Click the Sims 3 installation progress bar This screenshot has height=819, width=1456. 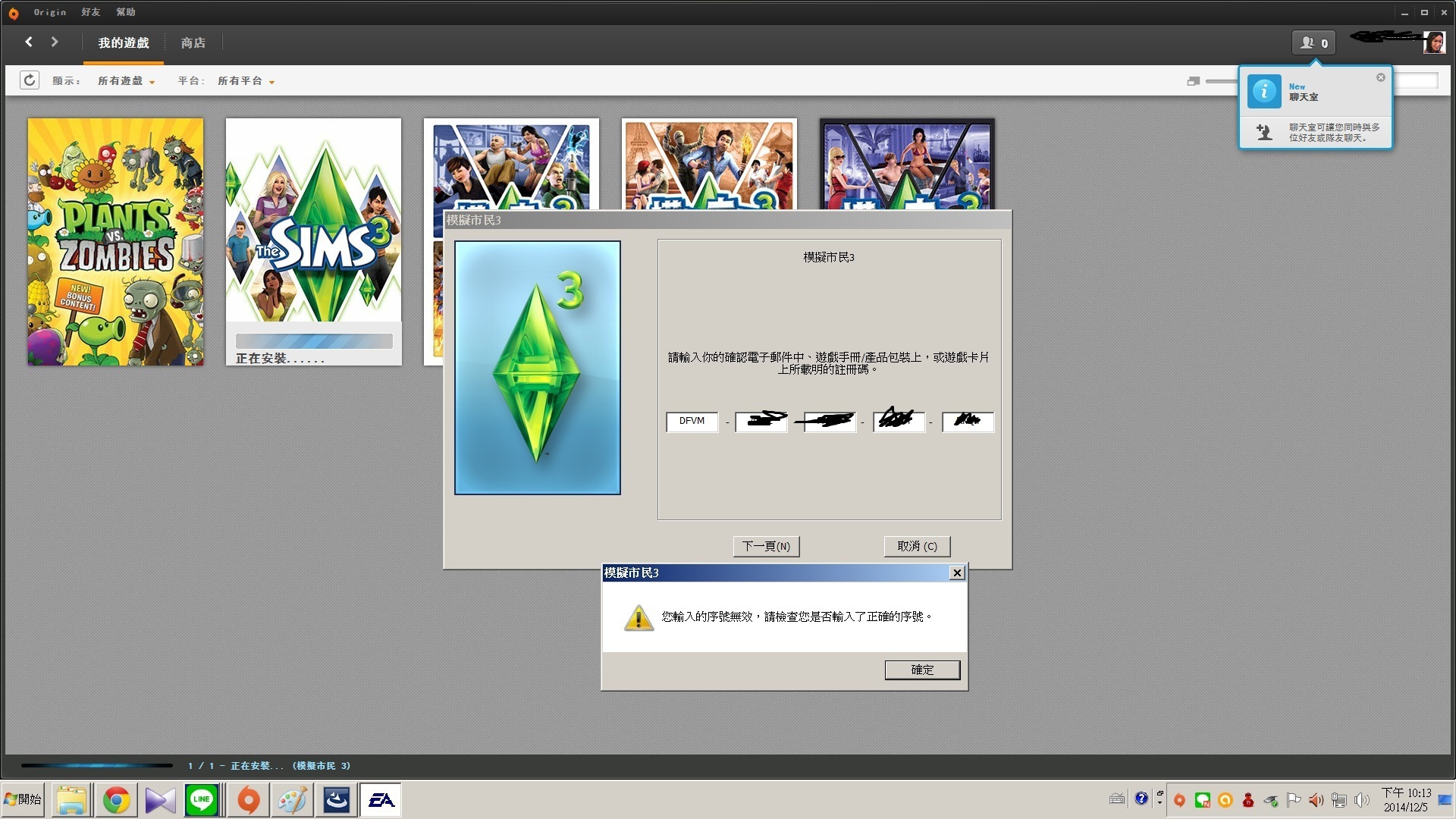click(314, 341)
